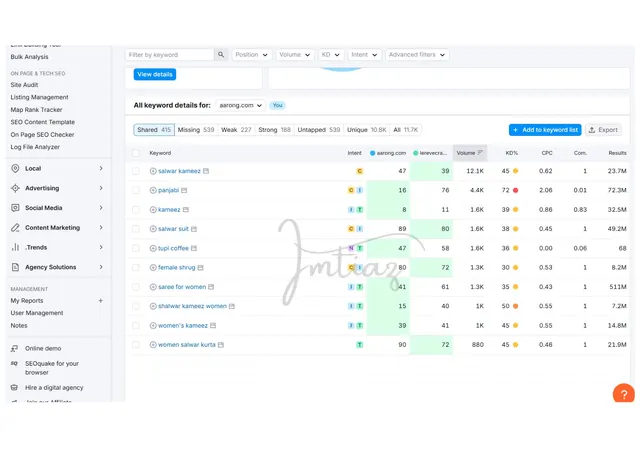Viewport: 640px width, 452px height.
Task: Open SERP icon next to panjabi
Action: point(184,190)
